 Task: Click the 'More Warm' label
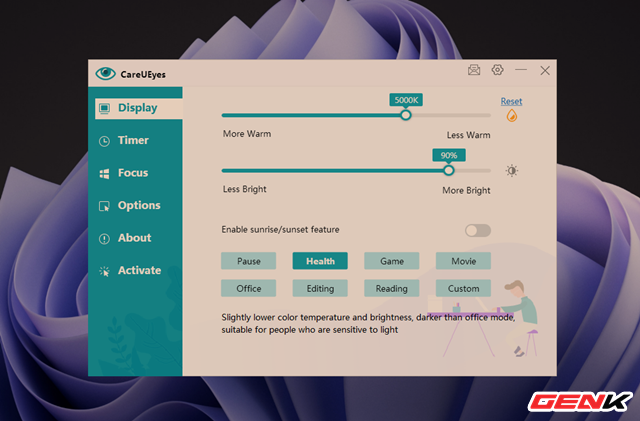tap(247, 134)
